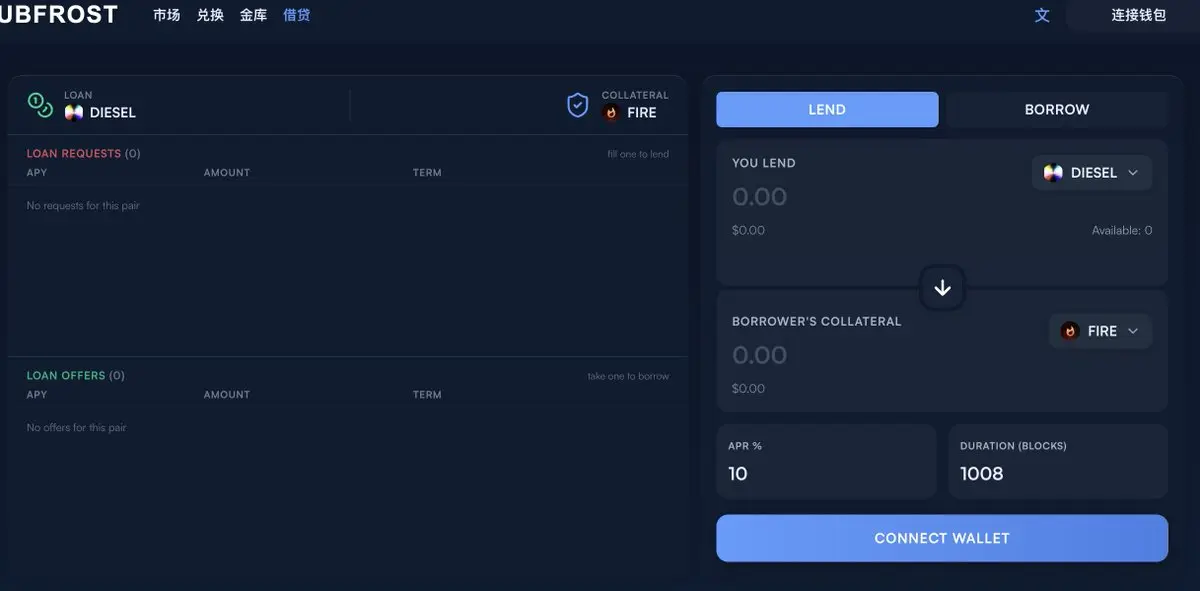Click the Duration (Blocks) field showing 1008
Image resolution: width=1200 pixels, height=591 pixels.
[1057, 473]
